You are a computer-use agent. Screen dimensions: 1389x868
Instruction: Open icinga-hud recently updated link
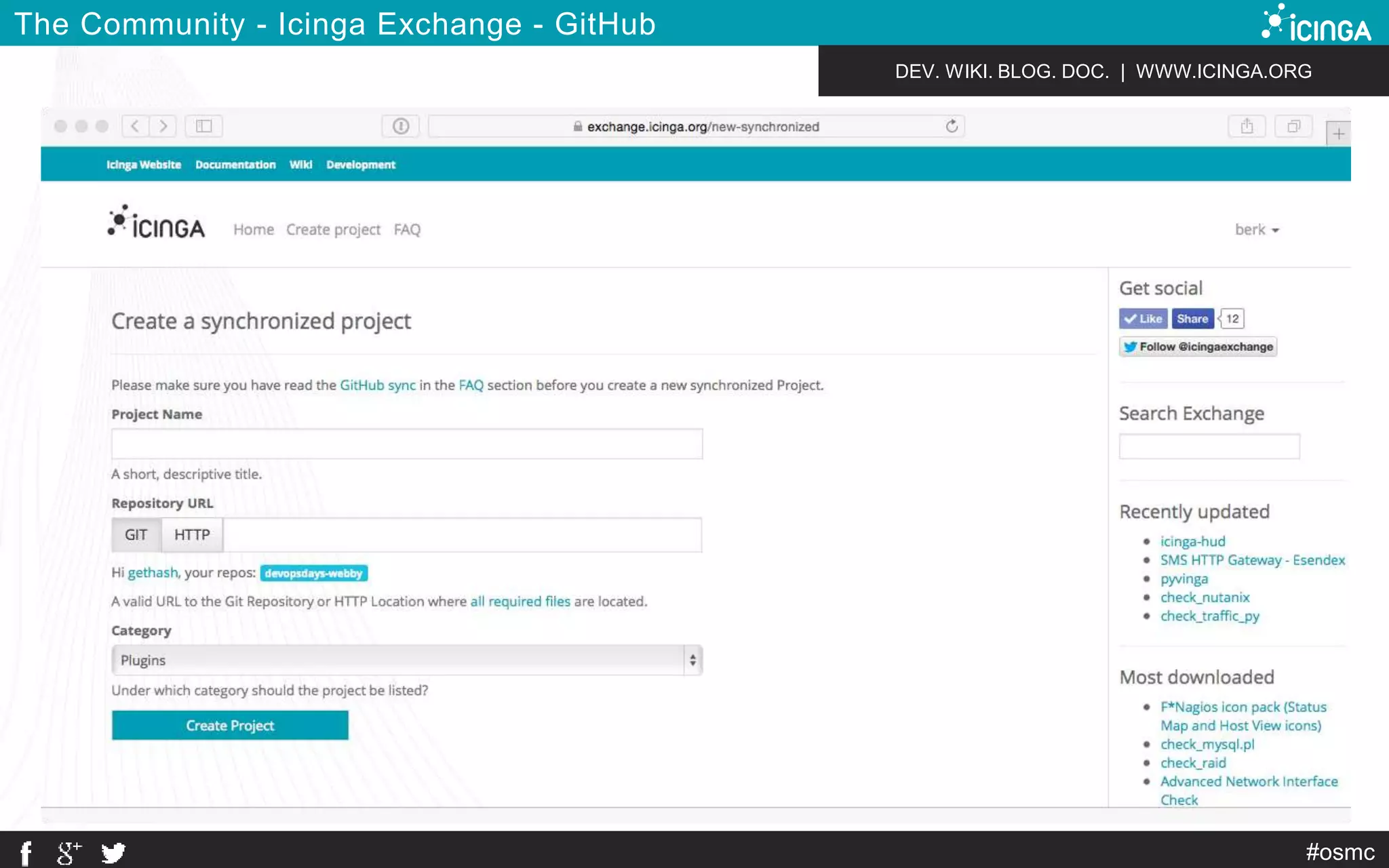pos(1192,541)
